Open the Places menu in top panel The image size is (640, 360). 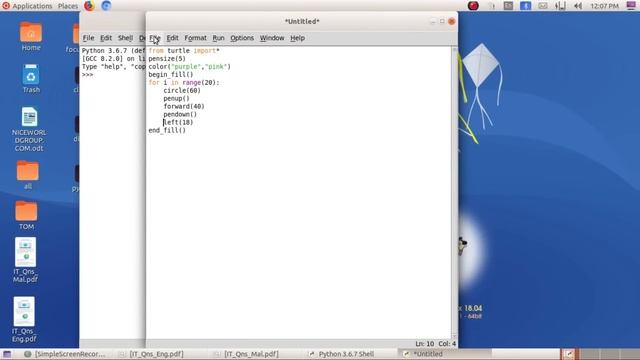coord(68,6)
